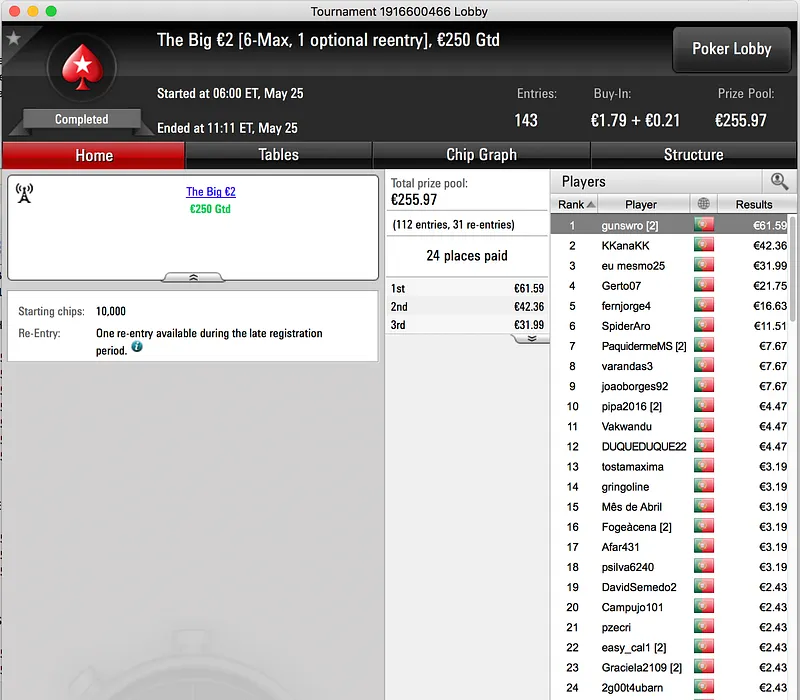The height and width of the screenshot is (700, 800).
Task: Click the broadcast tower icon
Action: pyautogui.click(x=24, y=193)
